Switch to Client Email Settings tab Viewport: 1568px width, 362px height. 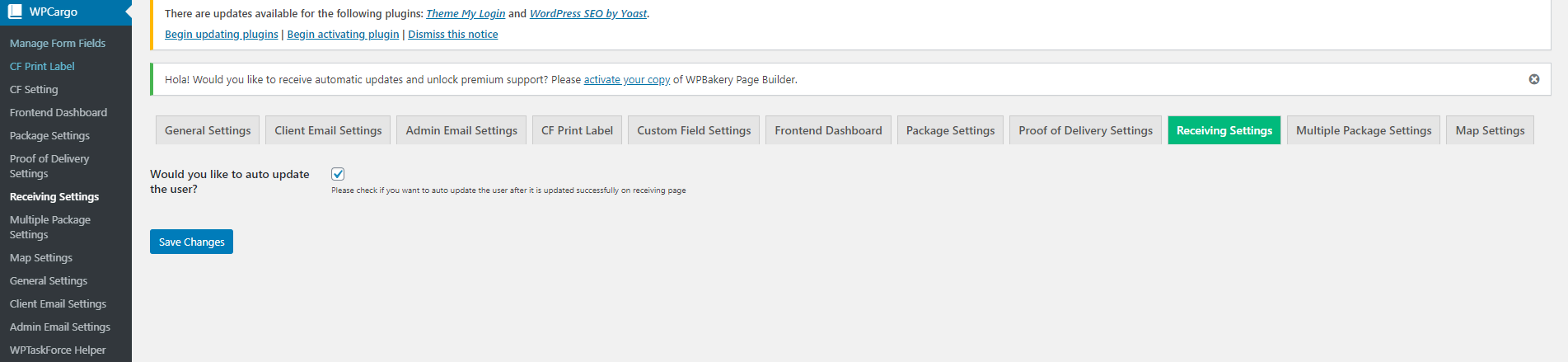(x=328, y=130)
